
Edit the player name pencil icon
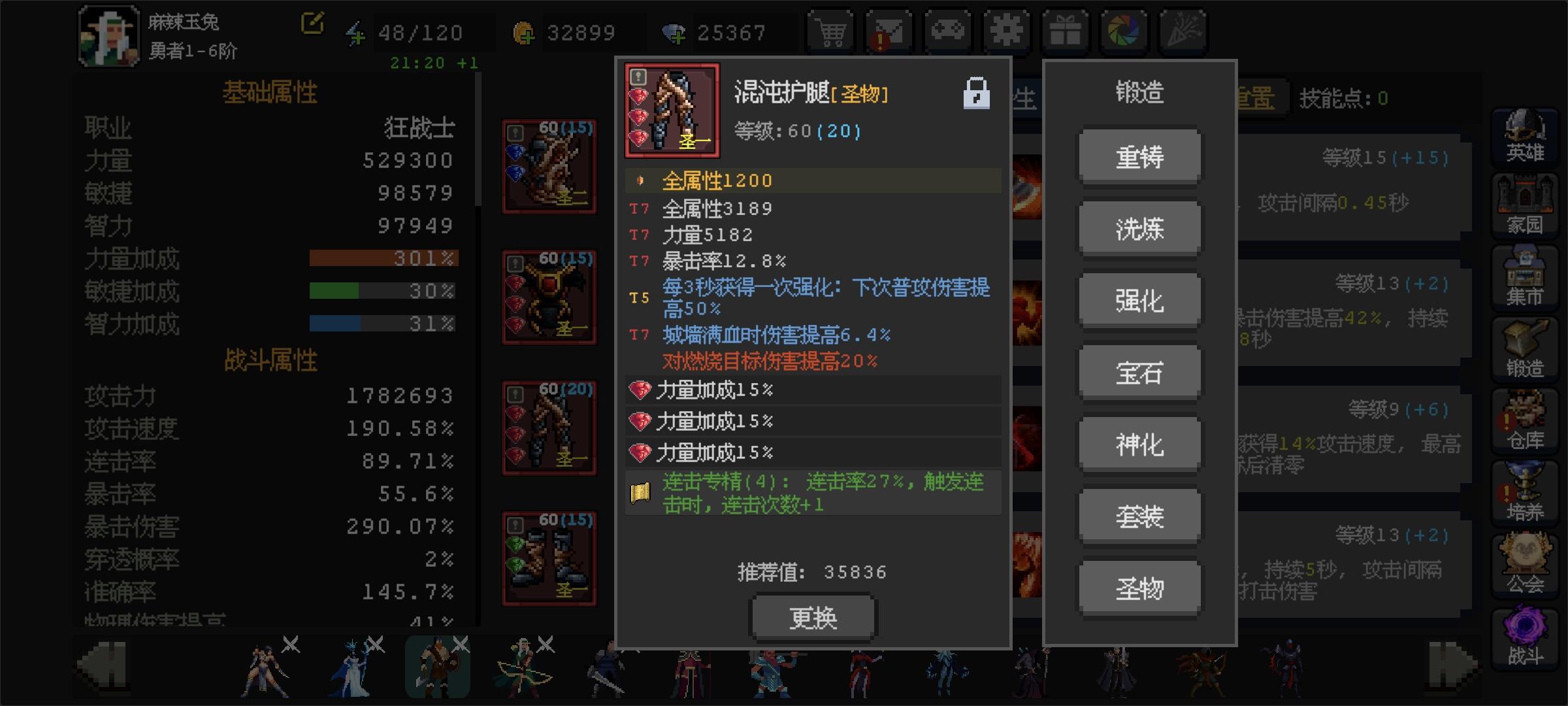coord(312,23)
